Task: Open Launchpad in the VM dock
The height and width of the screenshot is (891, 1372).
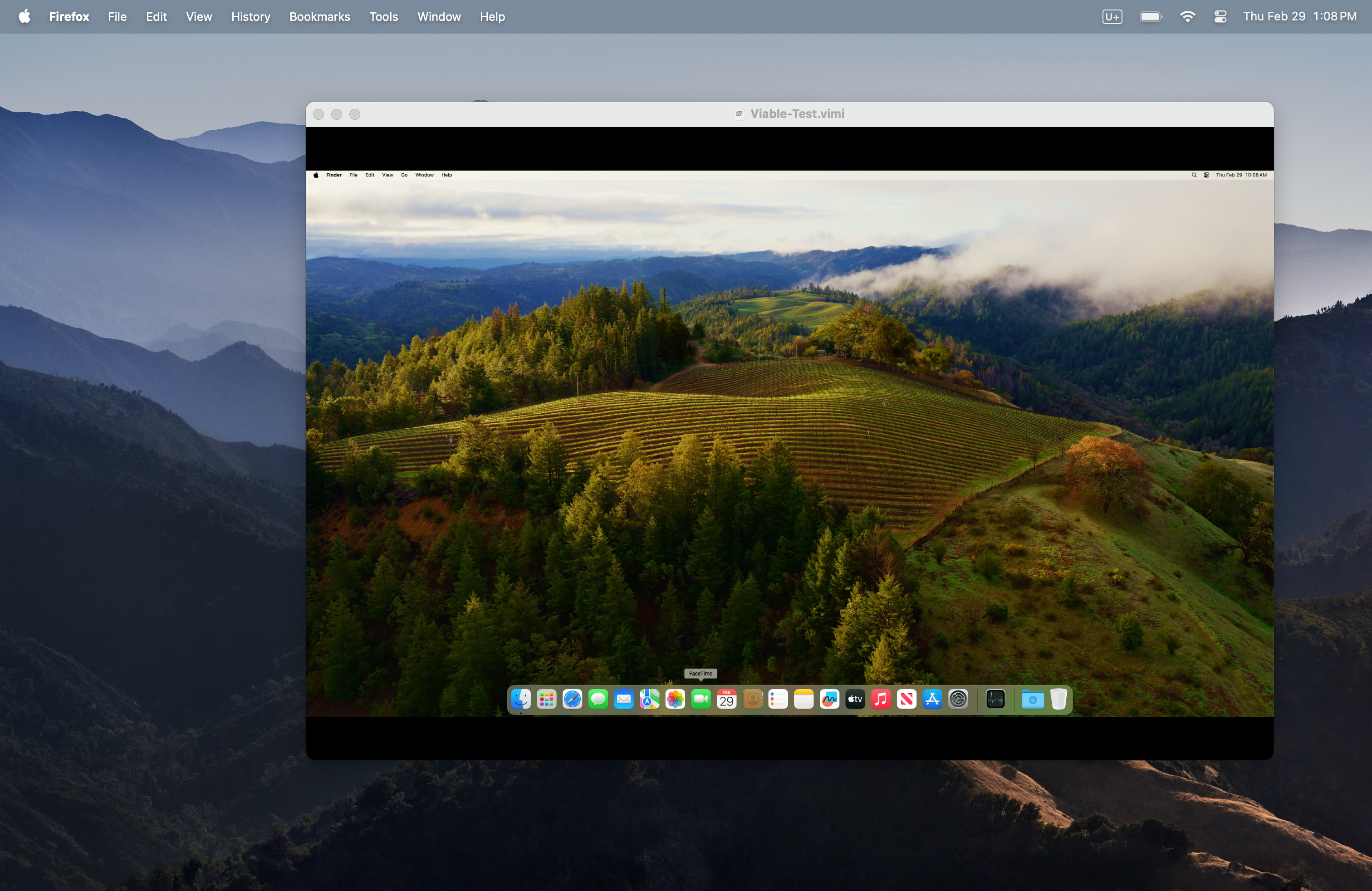Action: point(547,700)
